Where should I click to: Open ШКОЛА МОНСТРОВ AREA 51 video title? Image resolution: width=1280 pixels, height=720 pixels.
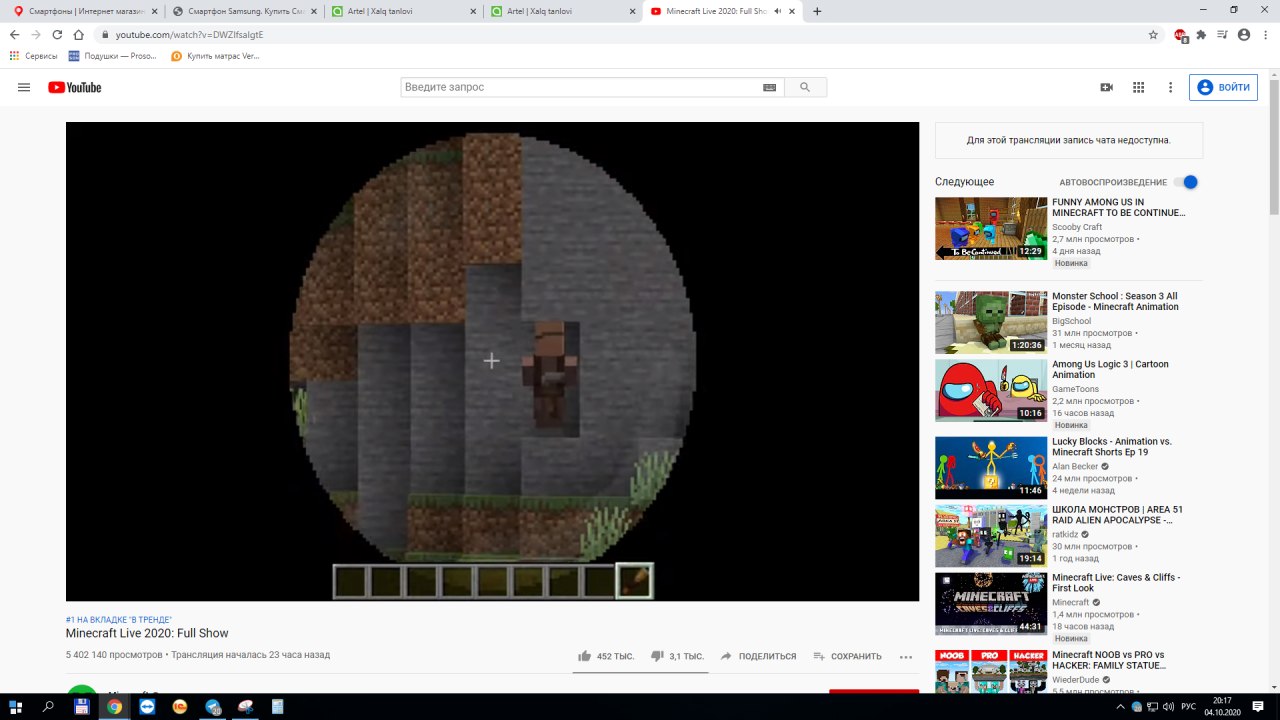(x=1117, y=515)
